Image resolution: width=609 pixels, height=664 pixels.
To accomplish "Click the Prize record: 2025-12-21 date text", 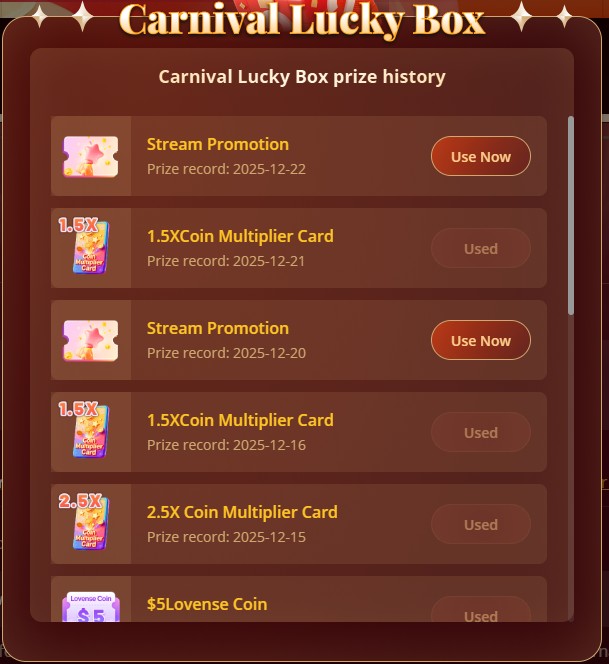I will [x=226, y=261].
